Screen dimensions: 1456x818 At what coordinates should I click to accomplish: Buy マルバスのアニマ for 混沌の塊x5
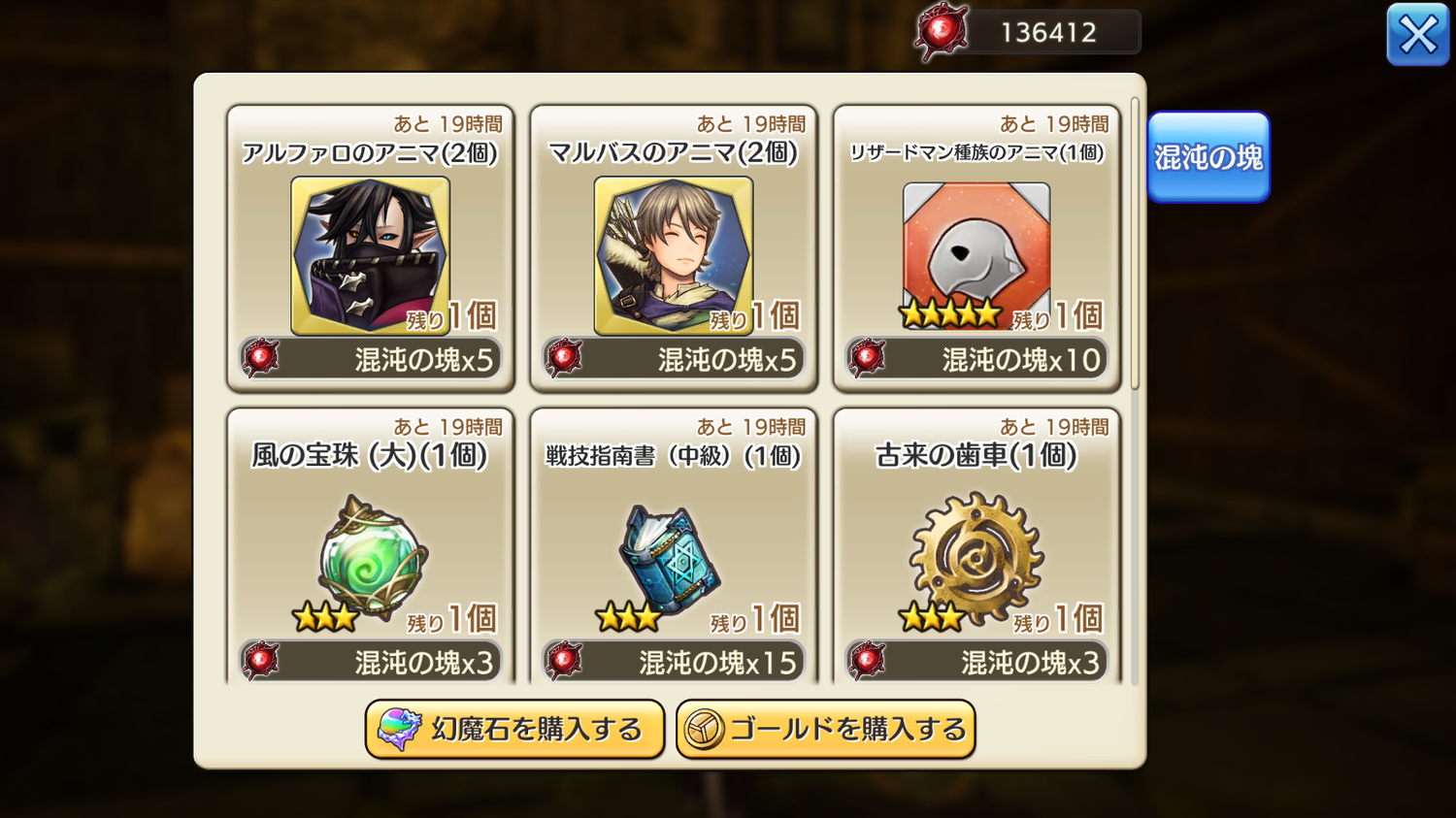tap(674, 359)
